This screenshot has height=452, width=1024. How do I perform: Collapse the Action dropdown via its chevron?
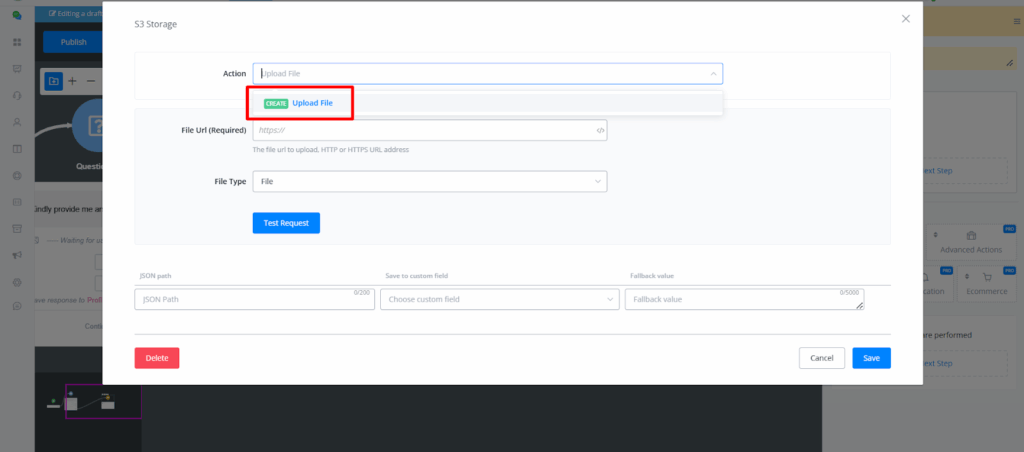click(x=712, y=73)
